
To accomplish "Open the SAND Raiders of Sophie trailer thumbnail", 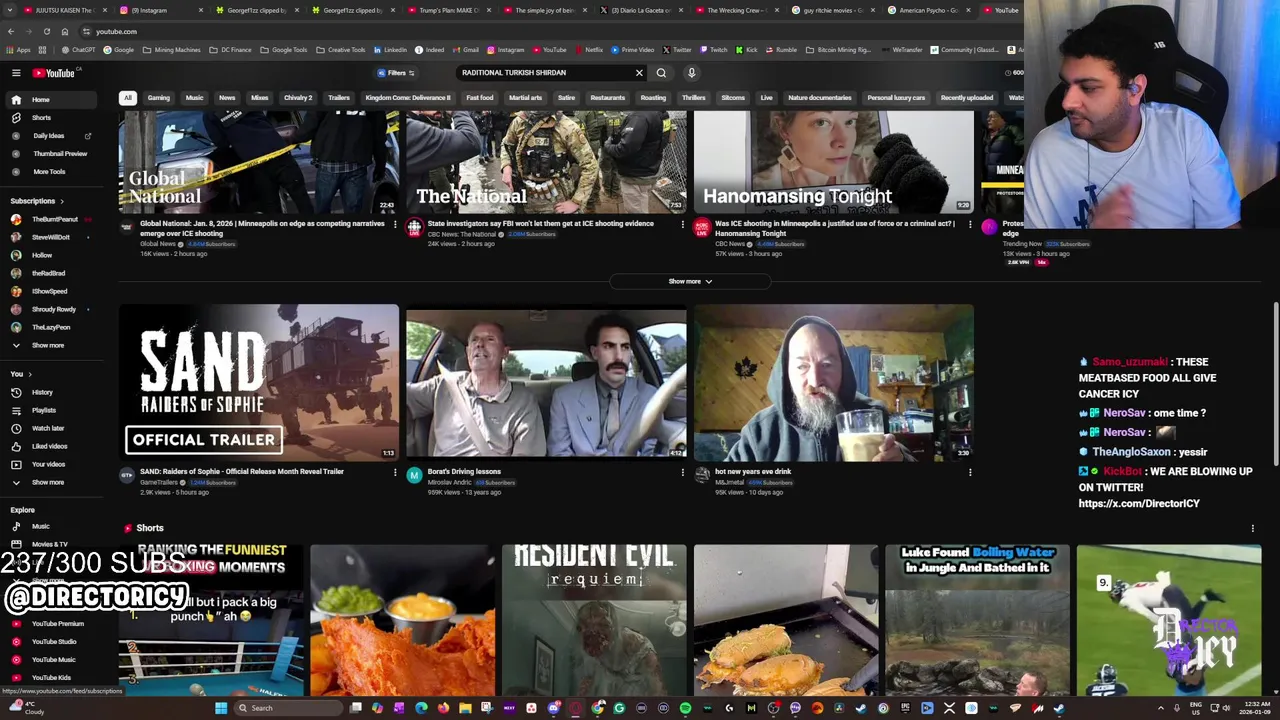I will pos(259,382).
